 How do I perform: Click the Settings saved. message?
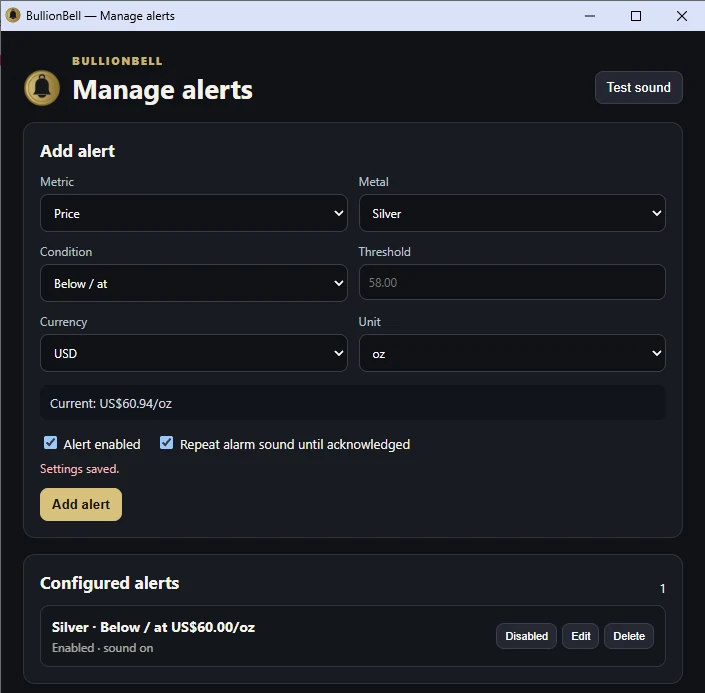(x=80, y=469)
